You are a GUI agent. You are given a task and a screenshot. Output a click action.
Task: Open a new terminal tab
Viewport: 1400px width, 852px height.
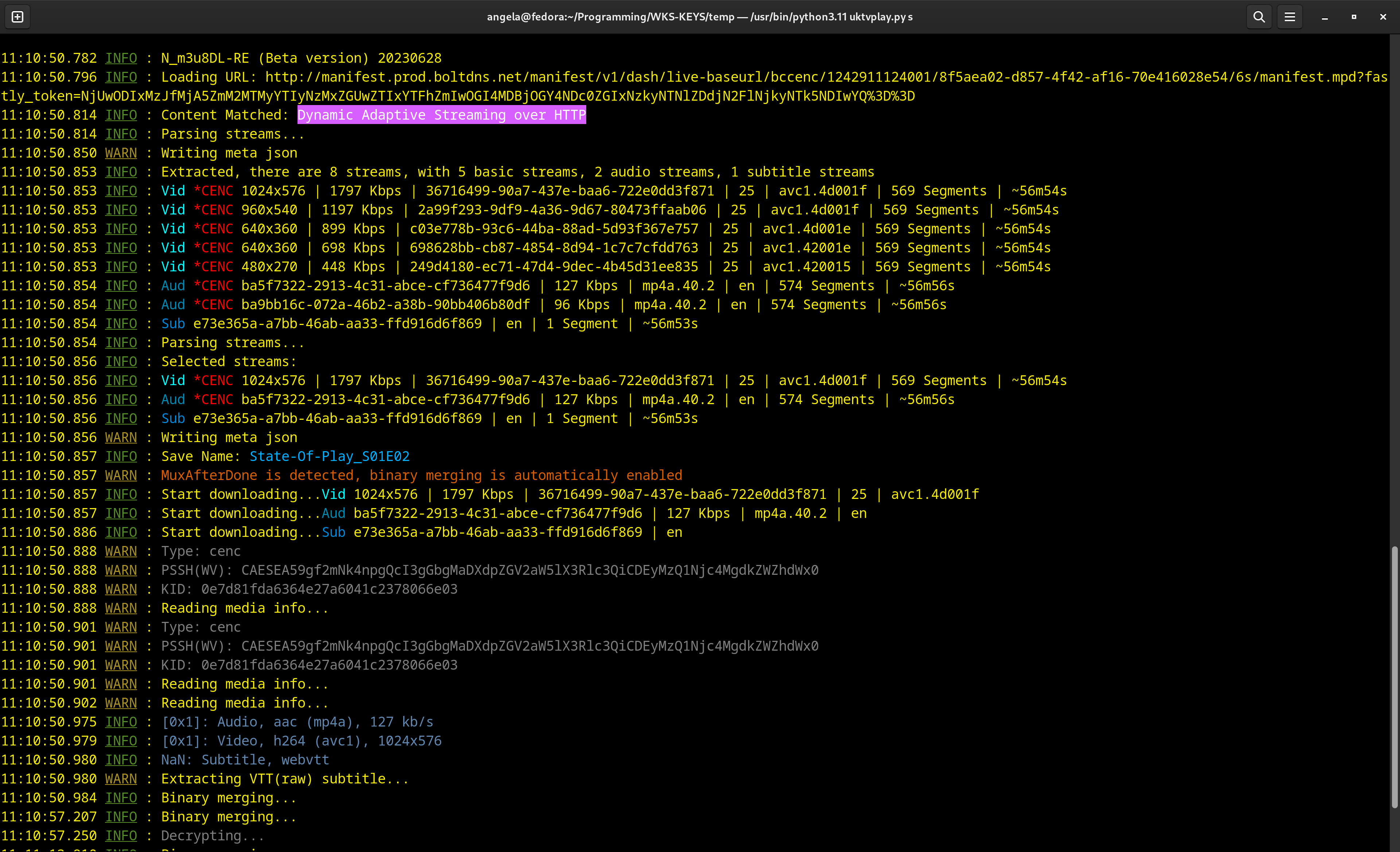(17, 17)
